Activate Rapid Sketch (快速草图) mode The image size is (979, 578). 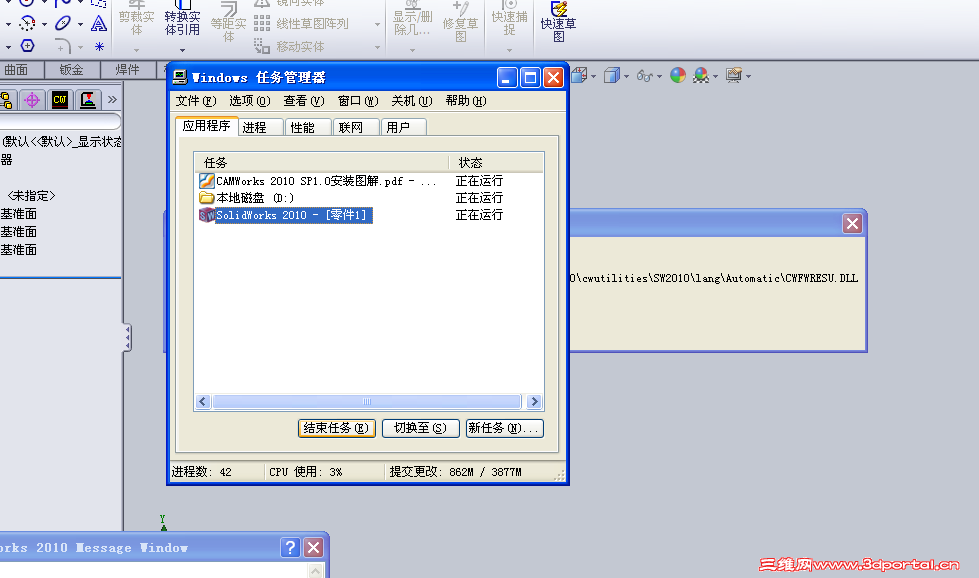click(x=558, y=25)
